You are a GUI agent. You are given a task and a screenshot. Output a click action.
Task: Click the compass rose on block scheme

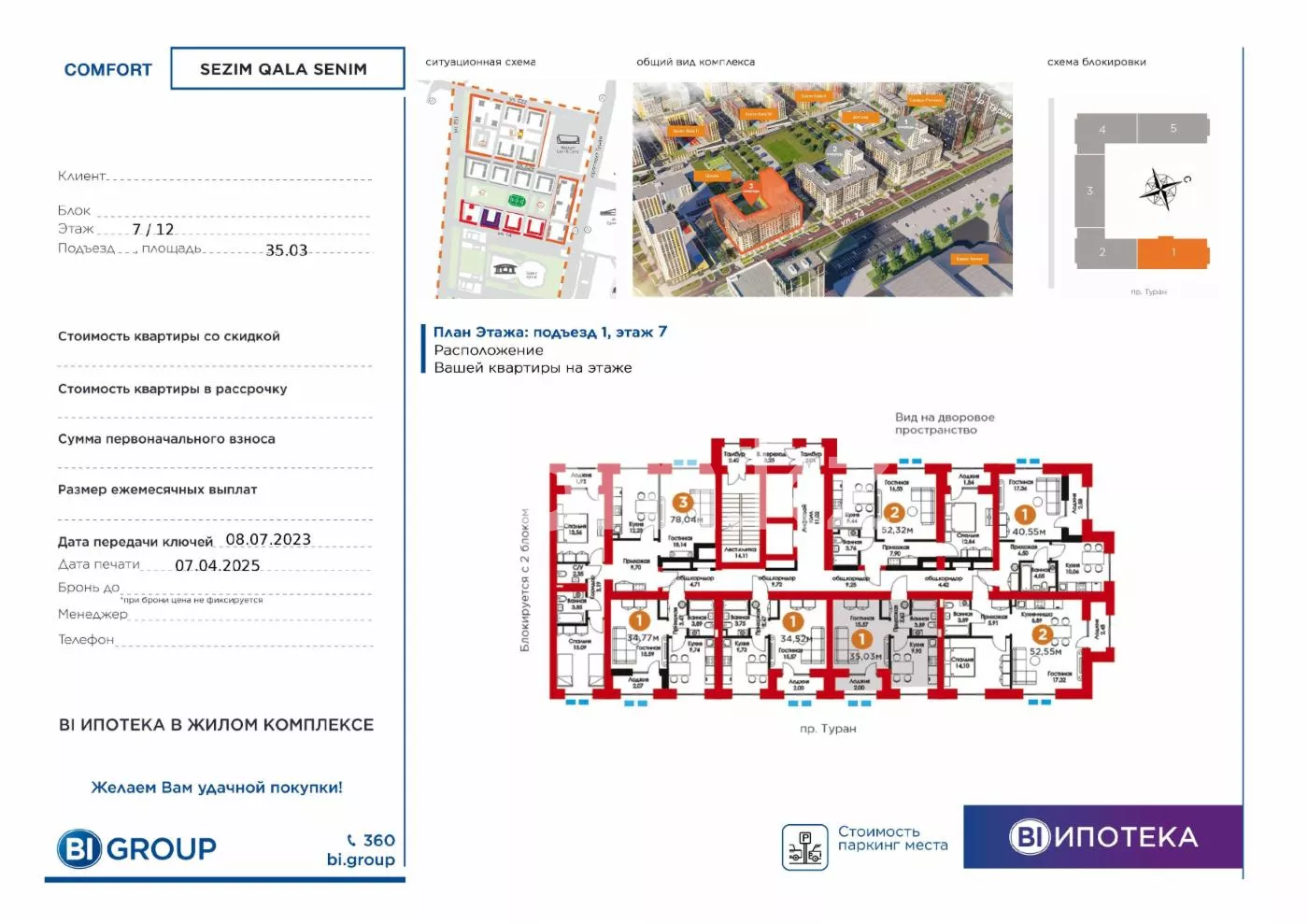(x=1161, y=188)
